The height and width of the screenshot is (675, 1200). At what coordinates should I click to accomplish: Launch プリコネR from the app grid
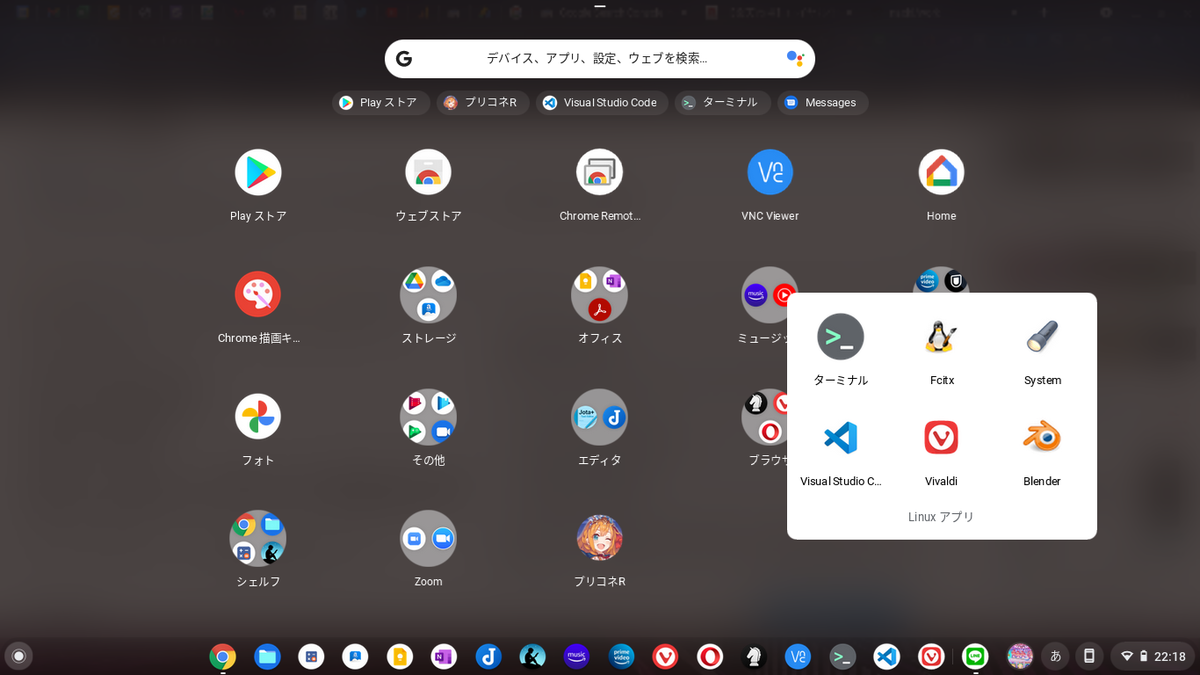[599, 538]
